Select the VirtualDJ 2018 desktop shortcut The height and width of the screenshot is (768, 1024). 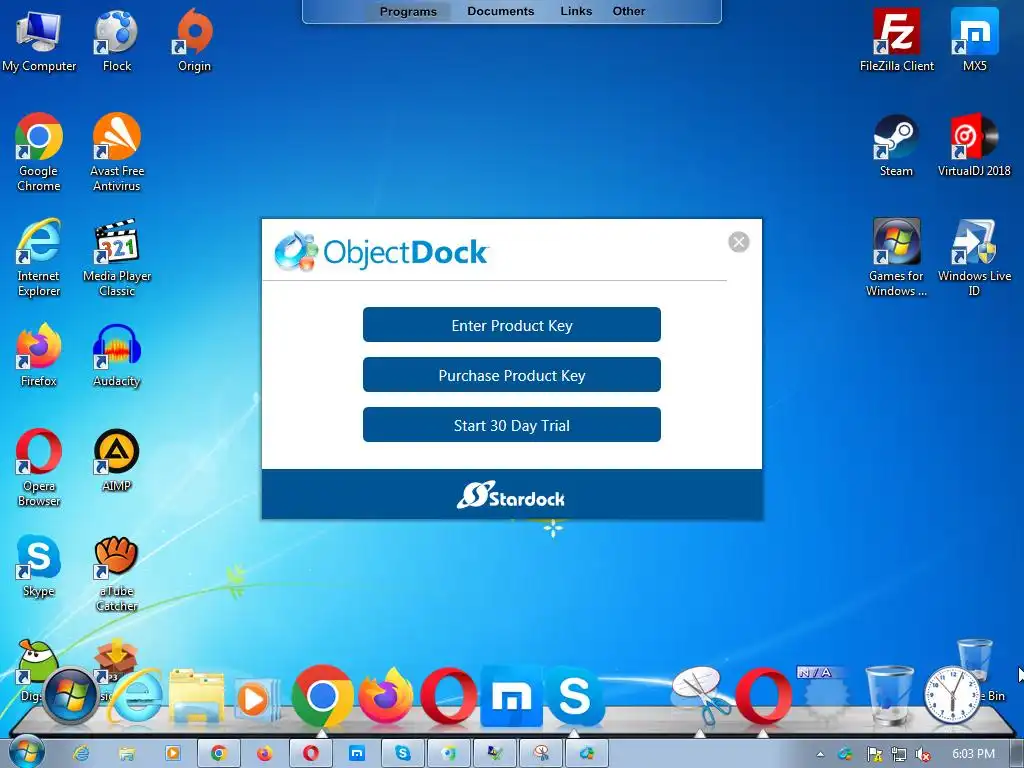(x=974, y=147)
